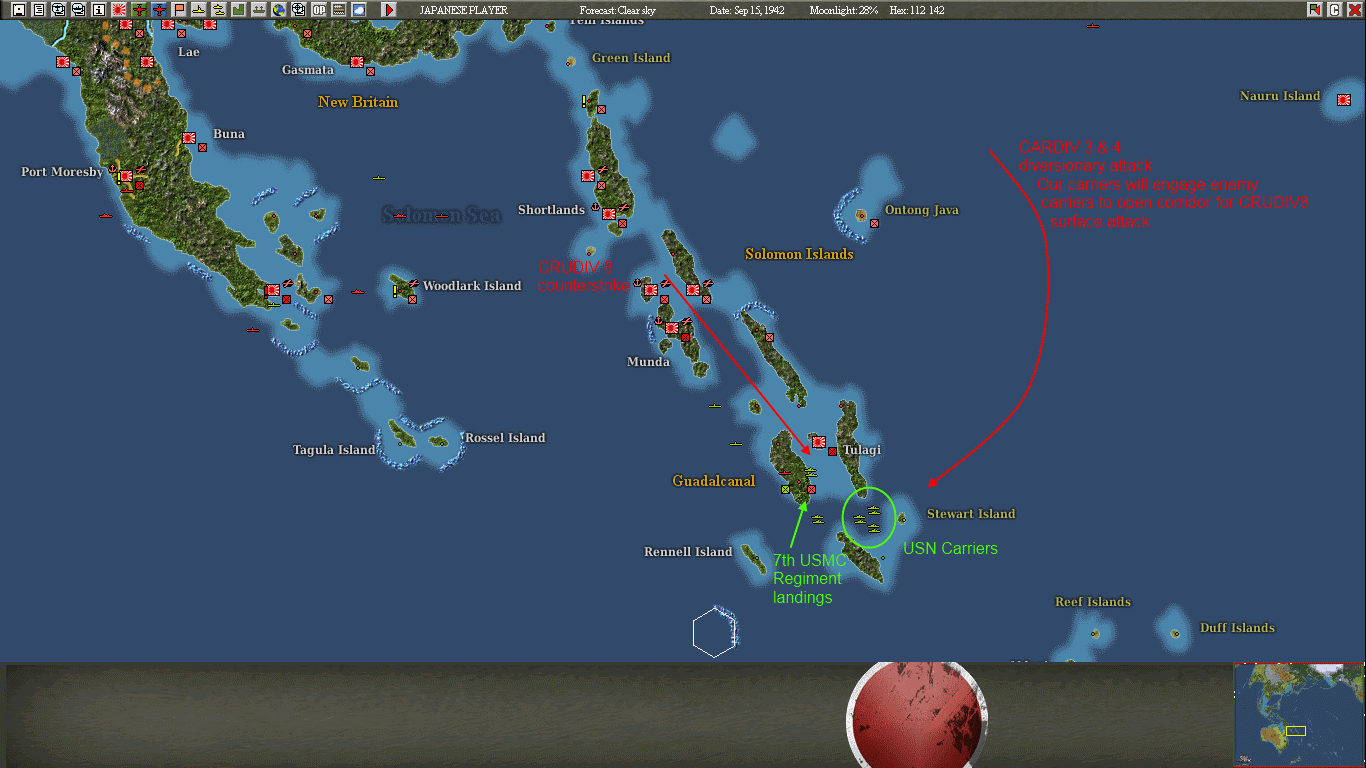Select the red plane on blue background icon

coord(159,10)
